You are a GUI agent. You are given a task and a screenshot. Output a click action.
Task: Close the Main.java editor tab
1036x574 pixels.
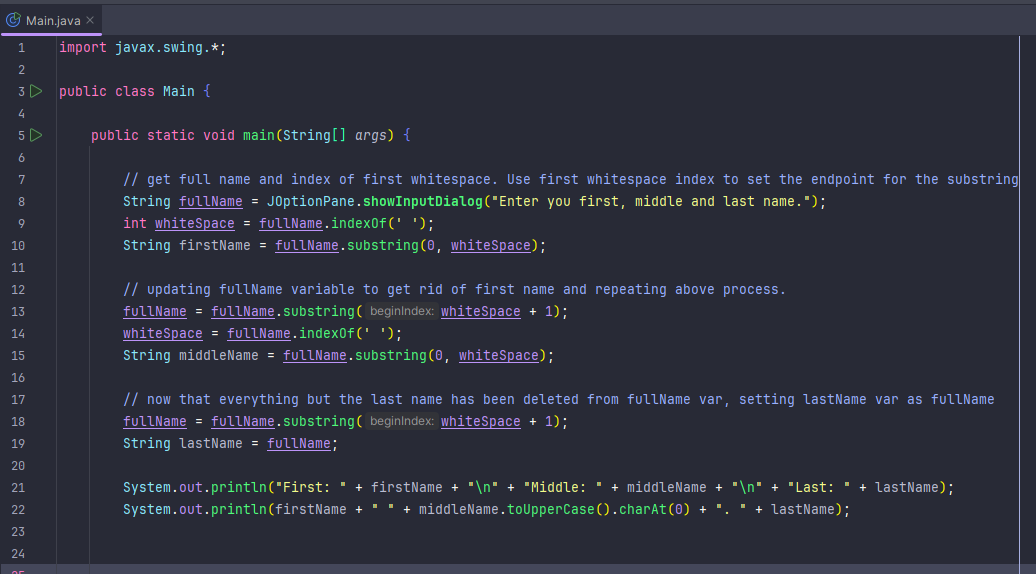[90, 20]
